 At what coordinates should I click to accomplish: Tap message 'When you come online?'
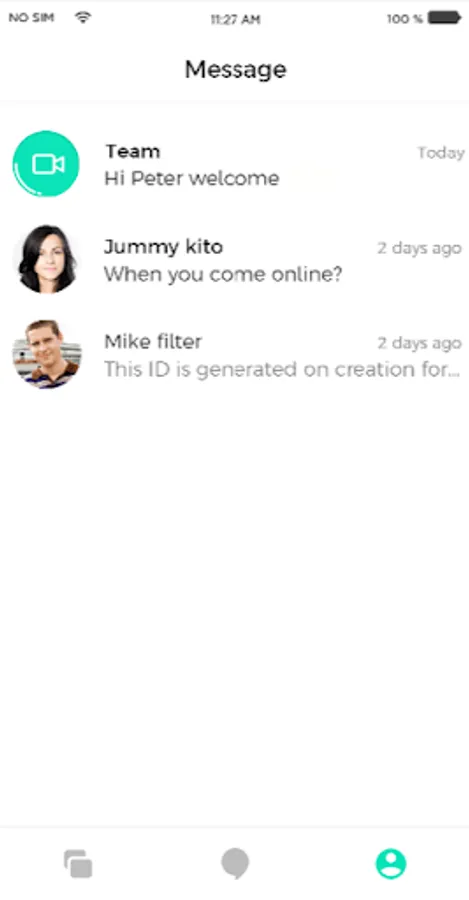[x=223, y=274]
